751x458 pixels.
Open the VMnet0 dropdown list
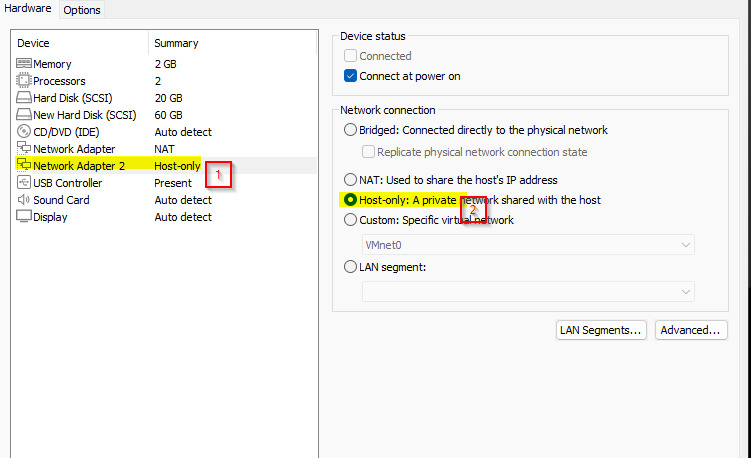528,245
